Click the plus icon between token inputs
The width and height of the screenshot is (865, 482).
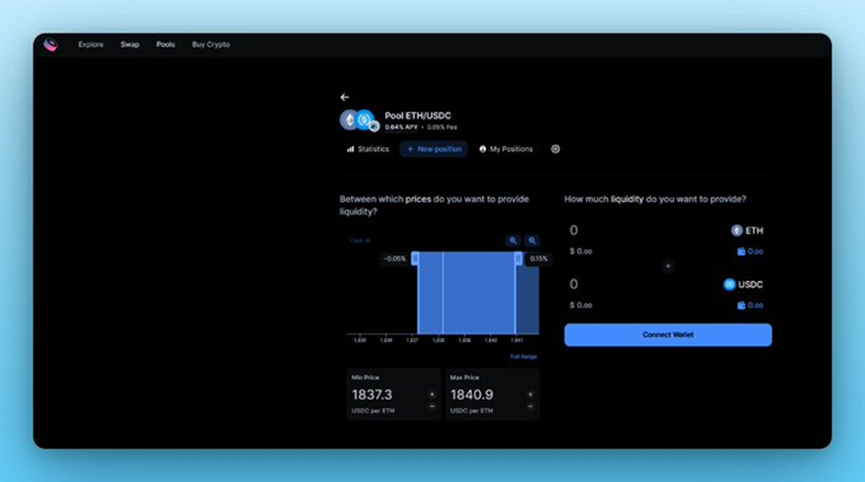point(668,266)
